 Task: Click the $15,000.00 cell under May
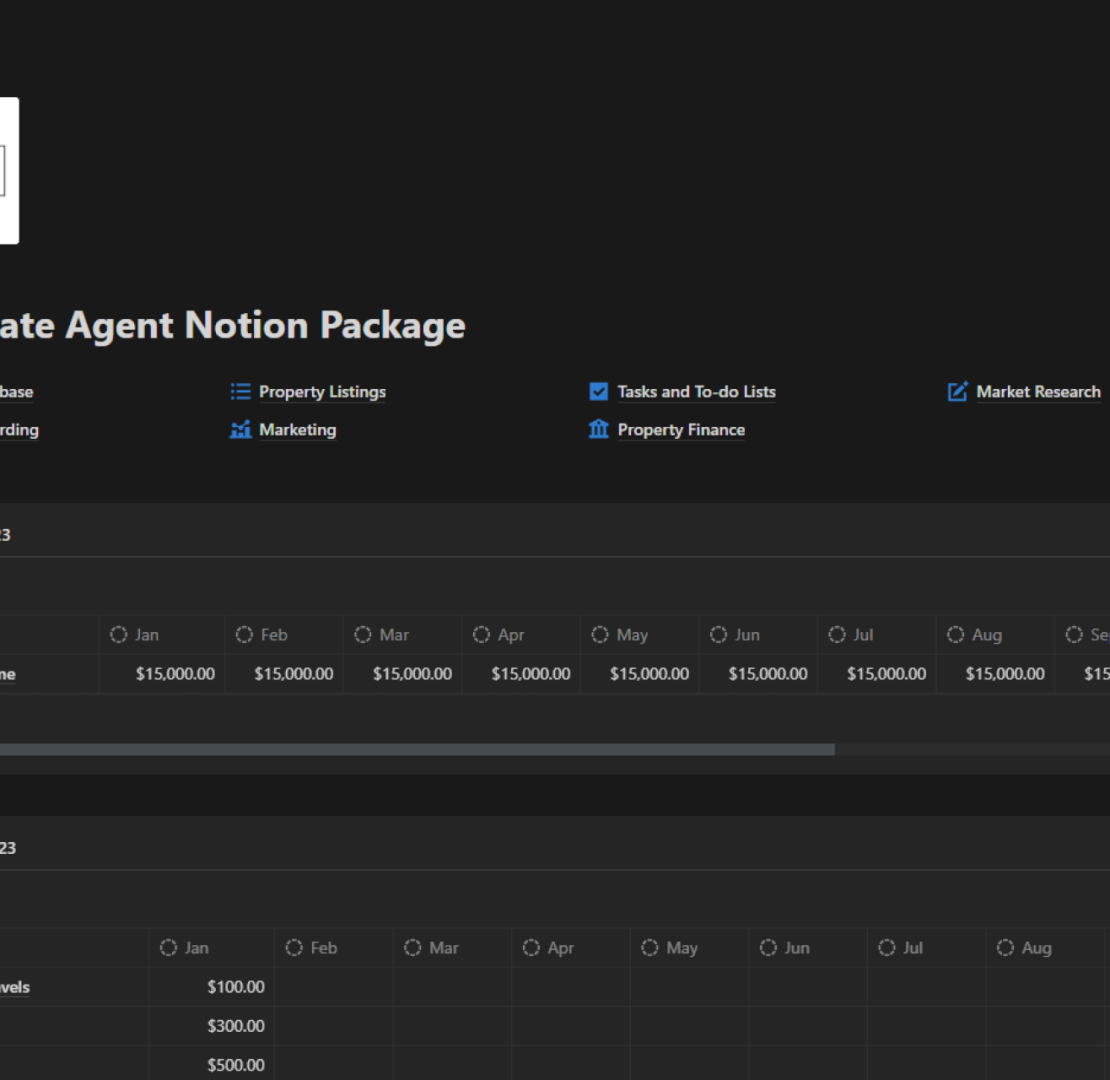click(639, 674)
